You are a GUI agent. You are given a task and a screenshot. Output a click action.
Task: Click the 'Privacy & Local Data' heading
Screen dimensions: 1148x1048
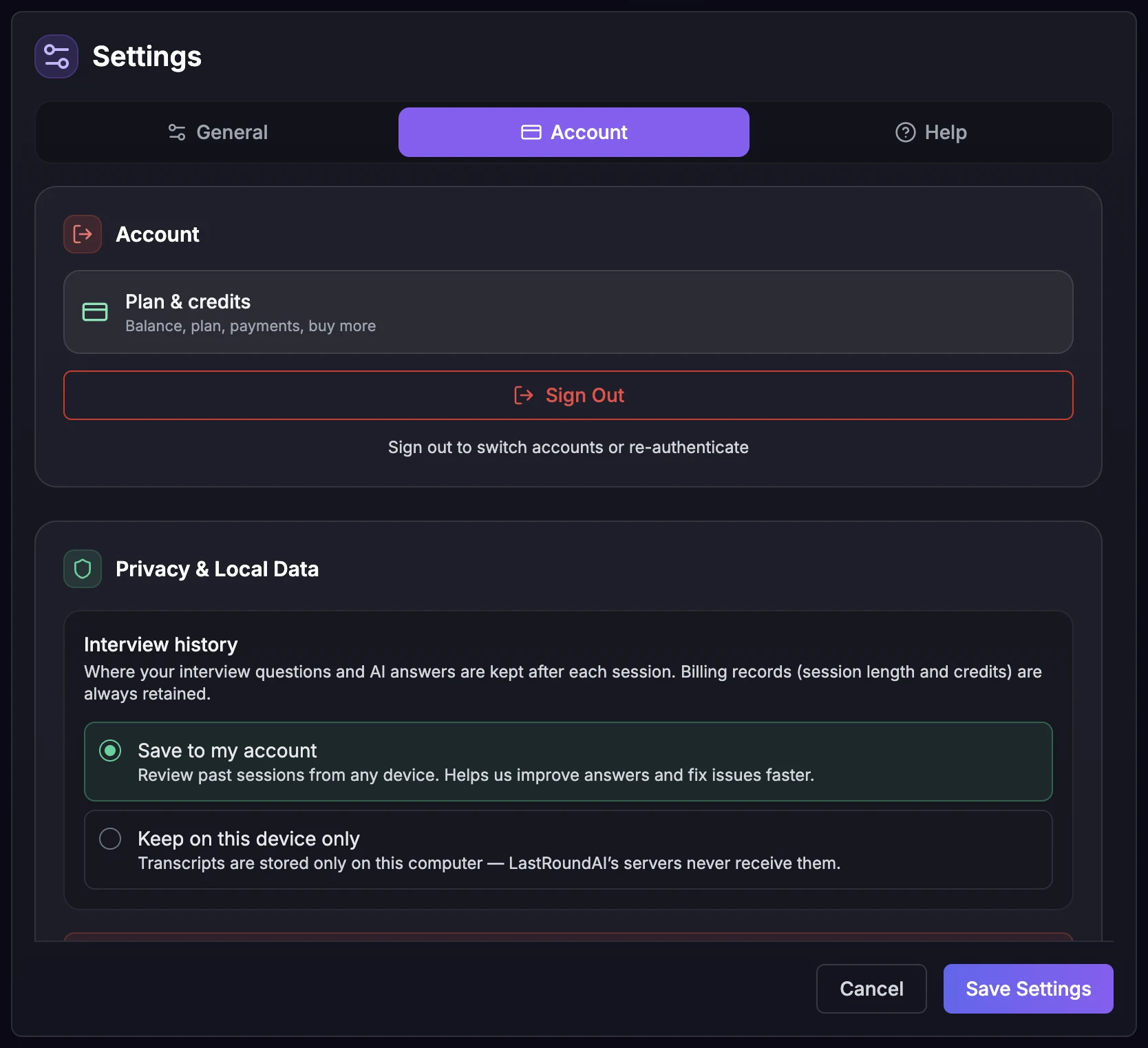click(217, 569)
